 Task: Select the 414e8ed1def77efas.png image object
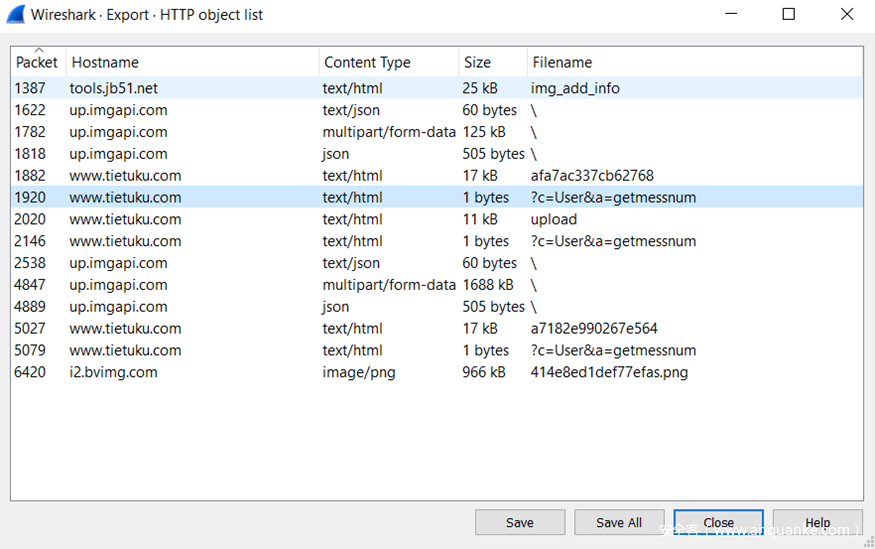609,372
